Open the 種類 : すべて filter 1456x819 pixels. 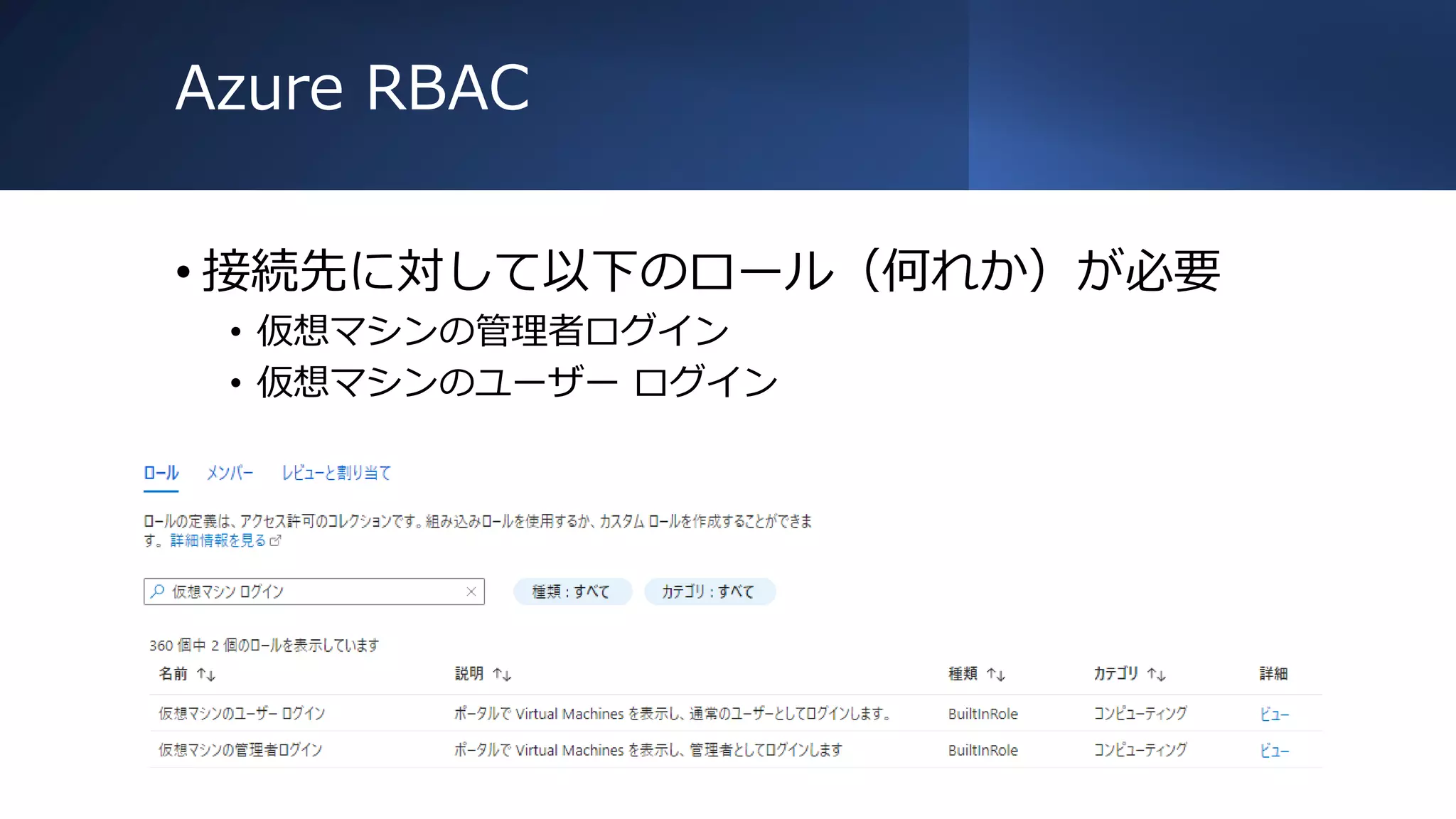tap(572, 591)
